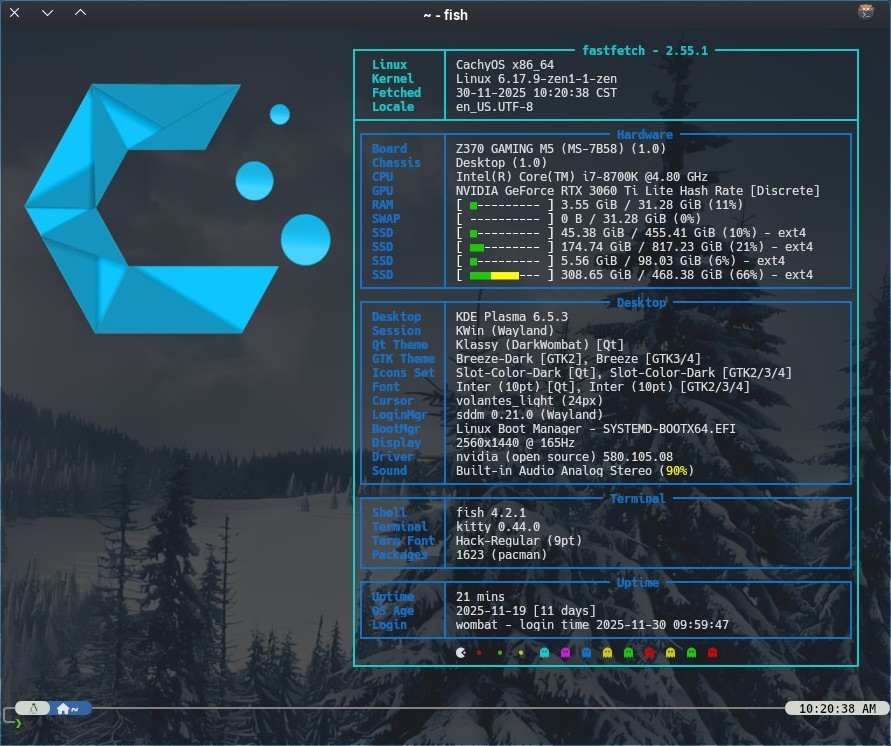The height and width of the screenshot is (746, 891).
Task: Click the "~ - fish" window title
Action: (445, 14)
